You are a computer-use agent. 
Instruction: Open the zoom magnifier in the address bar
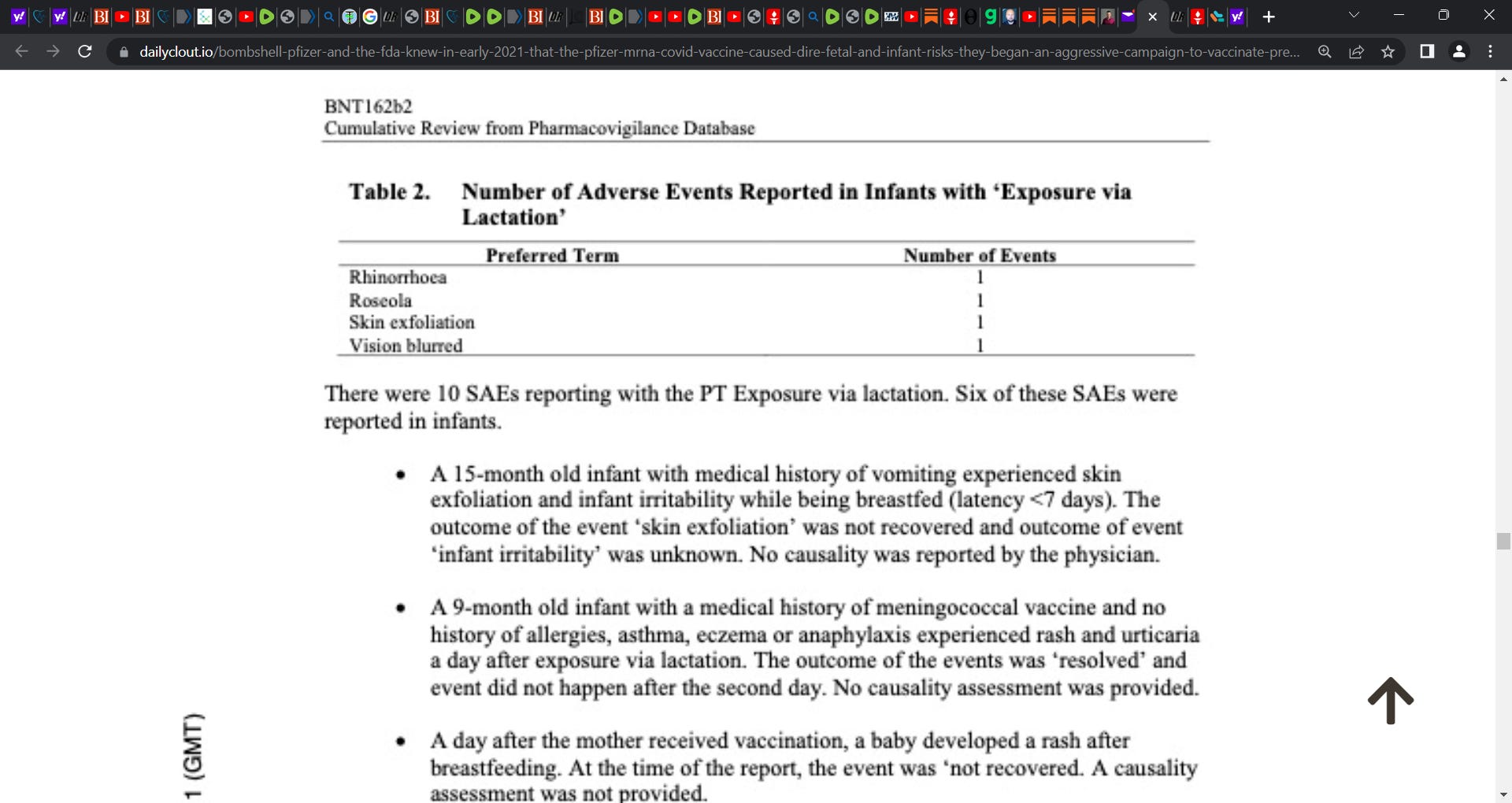[x=1325, y=52]
